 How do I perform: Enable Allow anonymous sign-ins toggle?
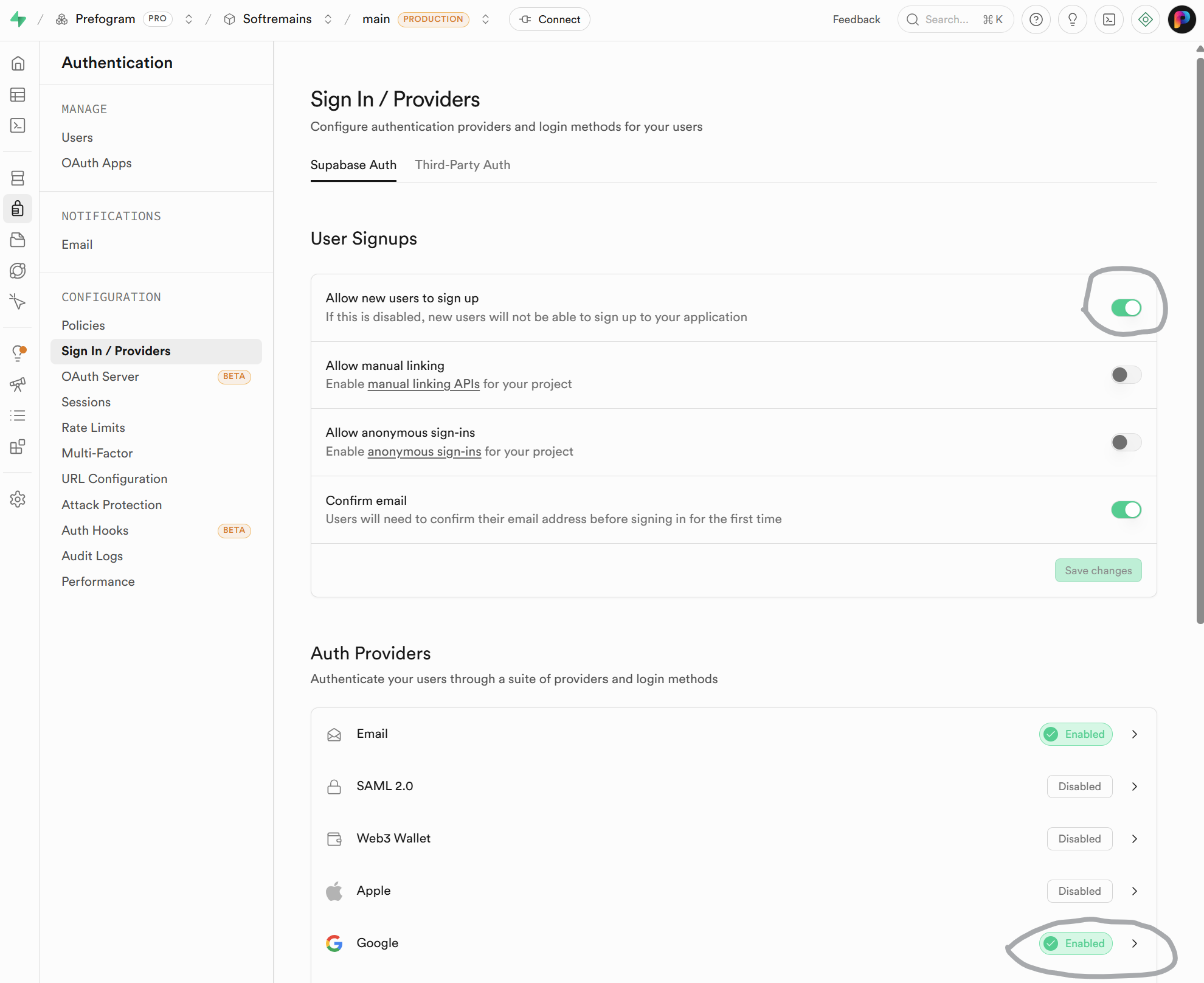(1126, 442)
